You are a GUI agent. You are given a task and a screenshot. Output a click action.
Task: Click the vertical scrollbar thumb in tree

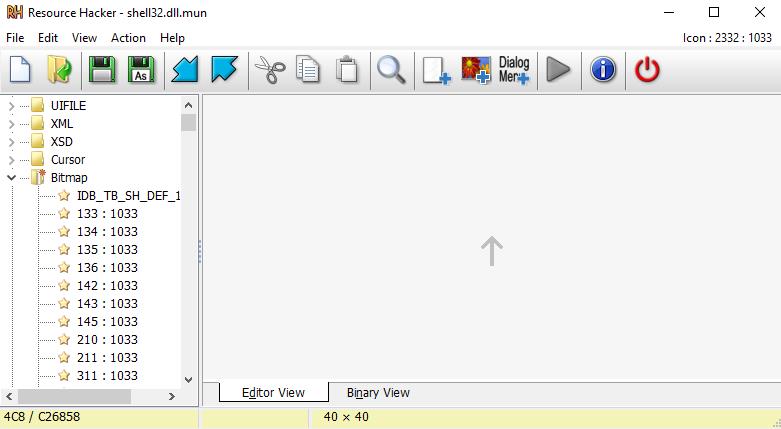point(188,123)
